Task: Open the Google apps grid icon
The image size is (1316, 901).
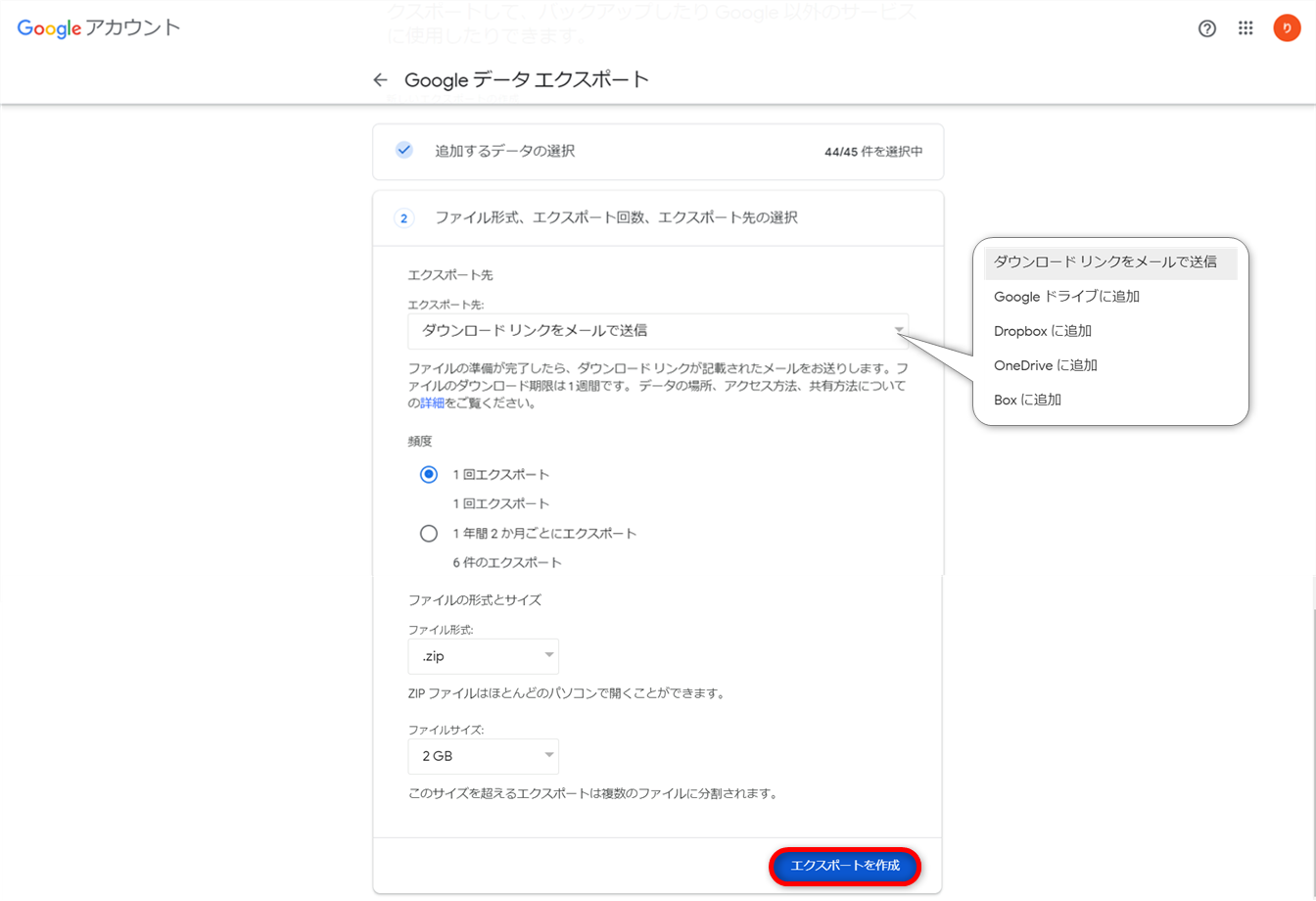Action: click(x=1245, y=28)
